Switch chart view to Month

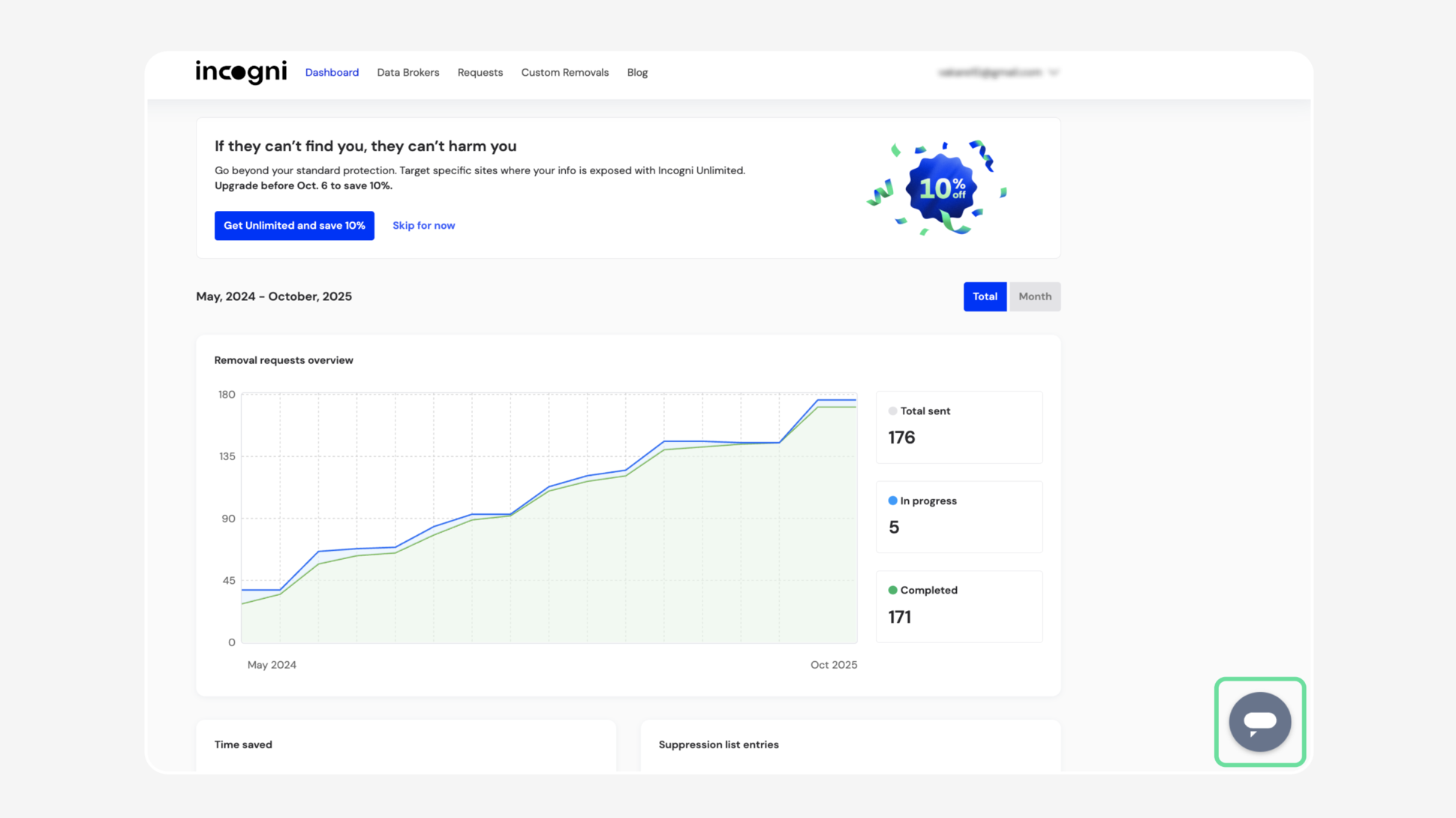coord(1035,296)
